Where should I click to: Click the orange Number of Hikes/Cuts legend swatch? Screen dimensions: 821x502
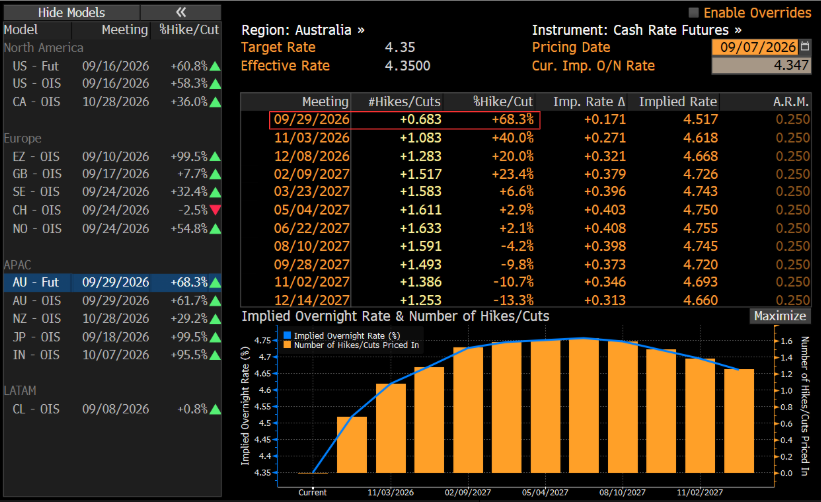[x=287, y=345]
